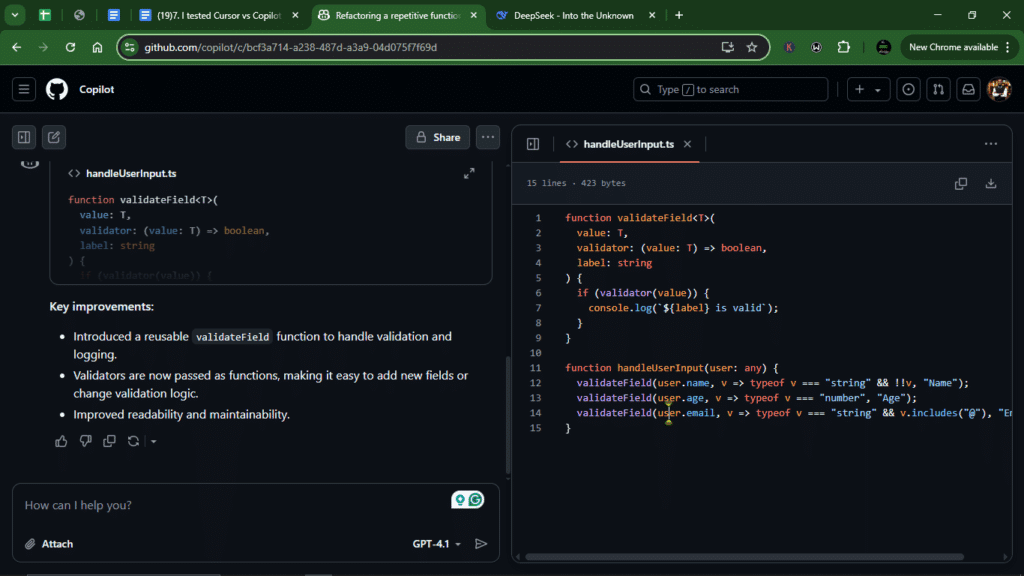
Task: Open the pull requests icon
Action: tap(938, 89)
